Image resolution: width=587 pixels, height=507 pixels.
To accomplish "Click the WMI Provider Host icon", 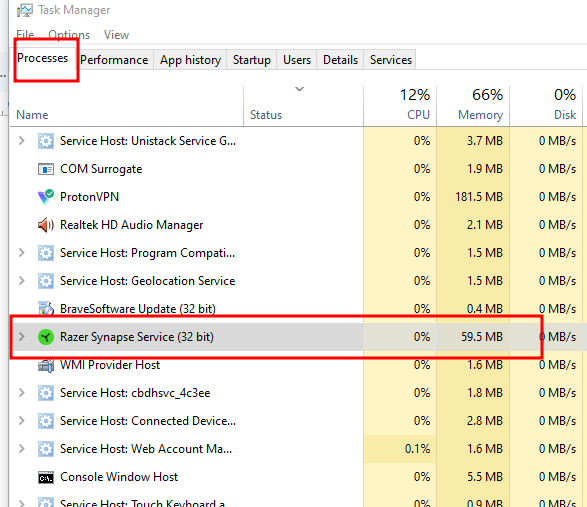I will (x=46, y=365).
